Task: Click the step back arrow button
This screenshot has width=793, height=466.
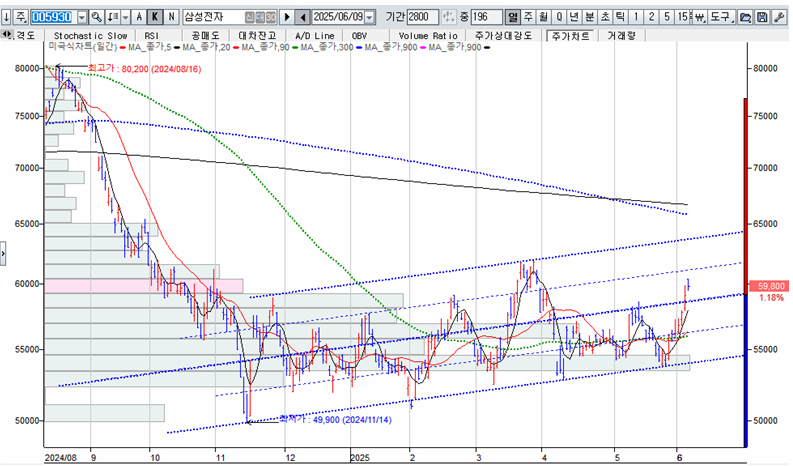Action: click(x=302, y=17)
